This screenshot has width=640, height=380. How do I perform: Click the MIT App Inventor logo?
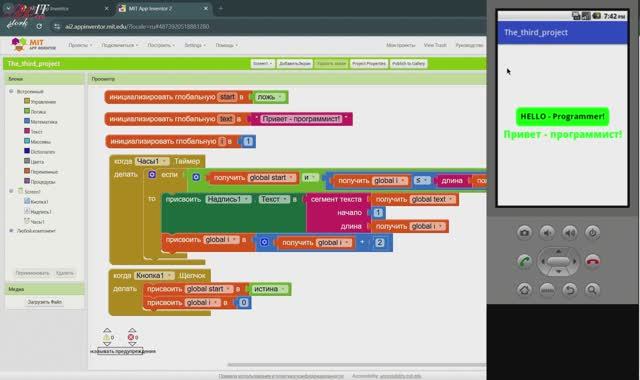(33, 44)
